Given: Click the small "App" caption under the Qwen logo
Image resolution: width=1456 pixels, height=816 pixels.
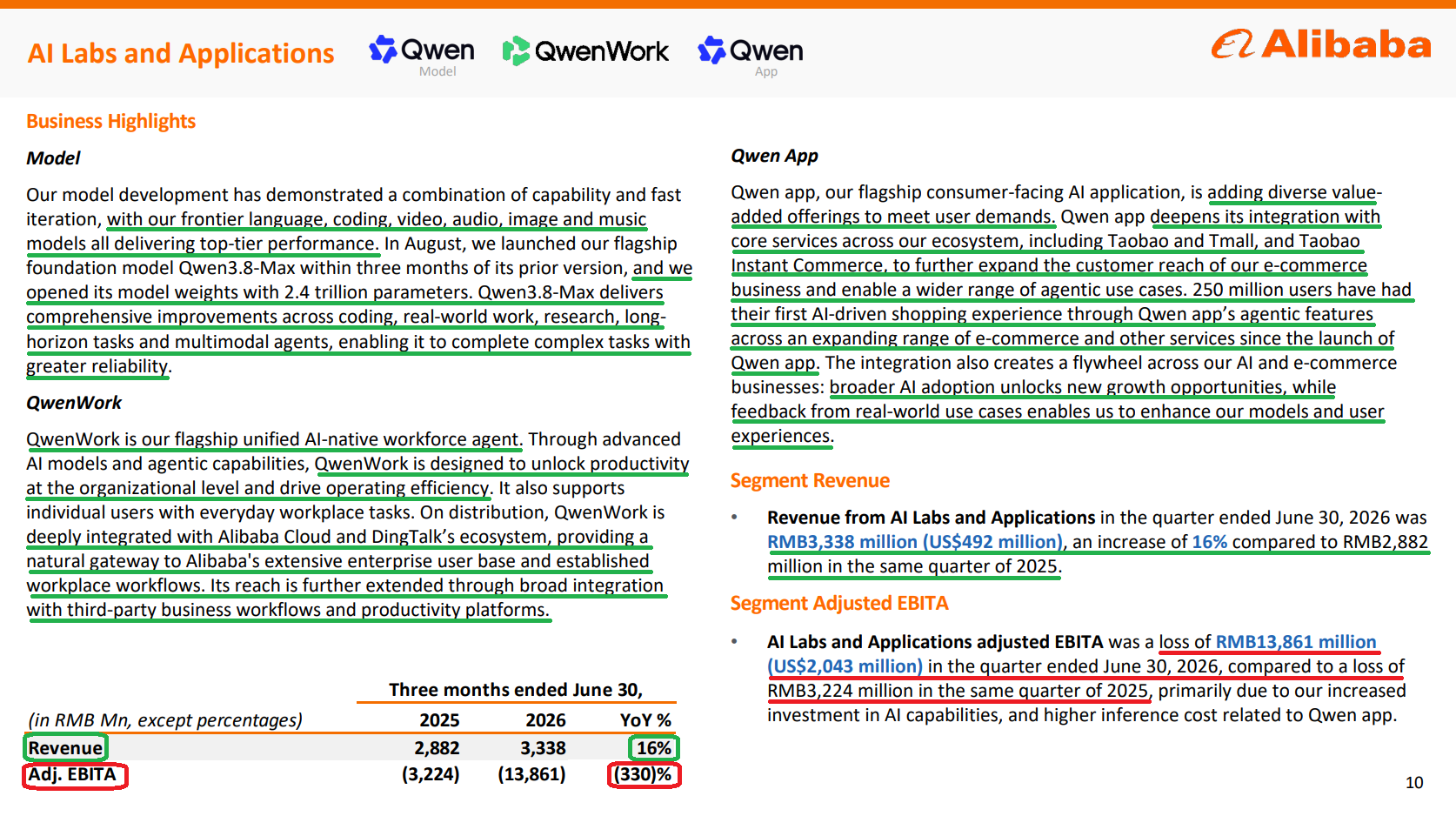Looking at the screenshot, I should [x=766, y=71].
